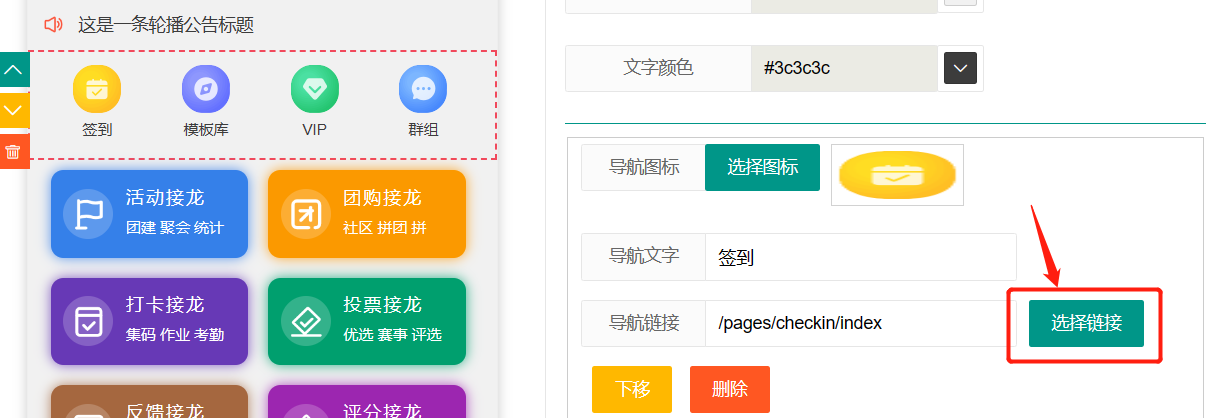Move component up with green arrow
This screenshot has width=1219, height=418.
tap(14, 70)
